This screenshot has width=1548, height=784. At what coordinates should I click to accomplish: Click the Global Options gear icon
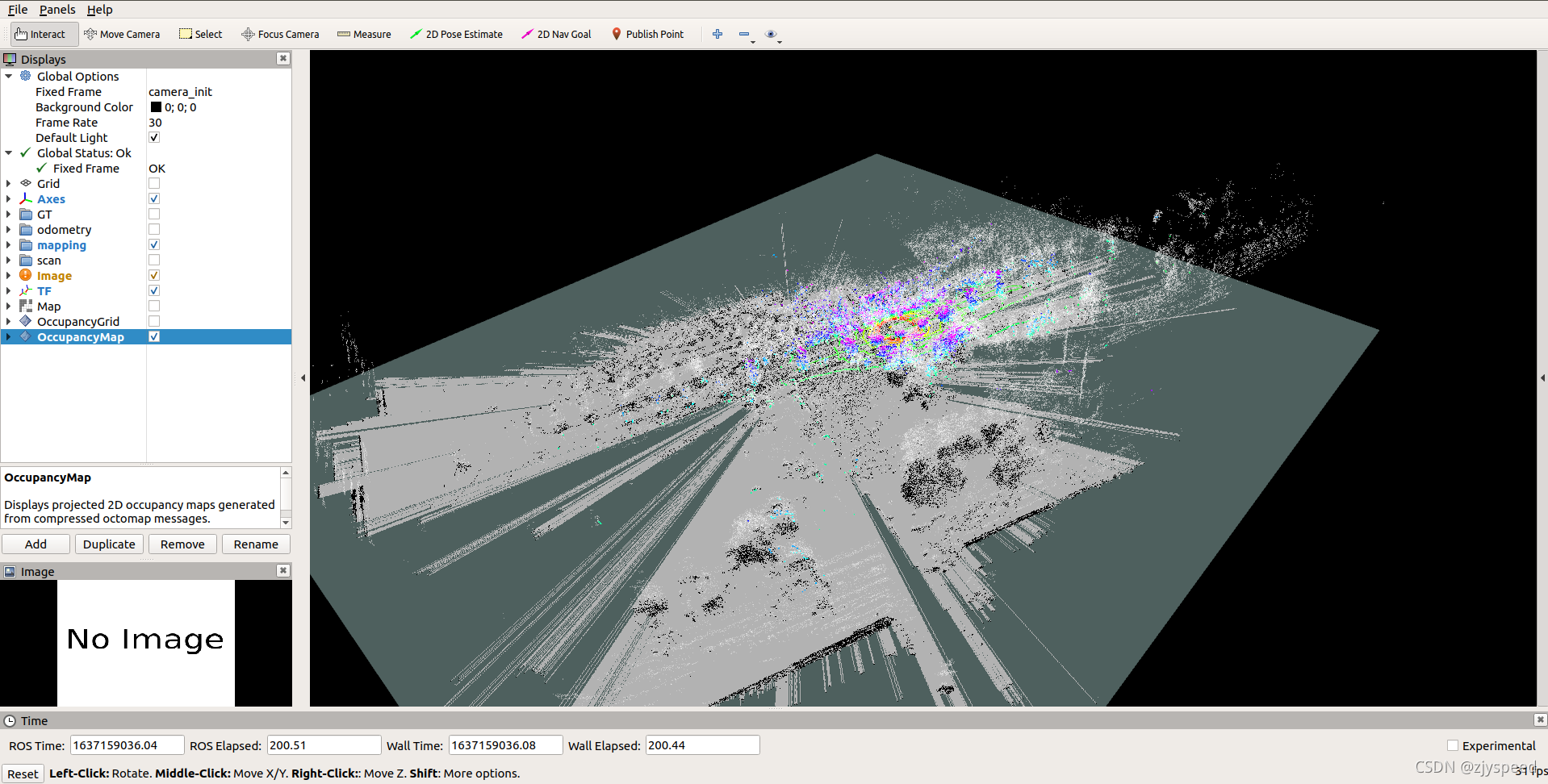(x=26, y=76)
